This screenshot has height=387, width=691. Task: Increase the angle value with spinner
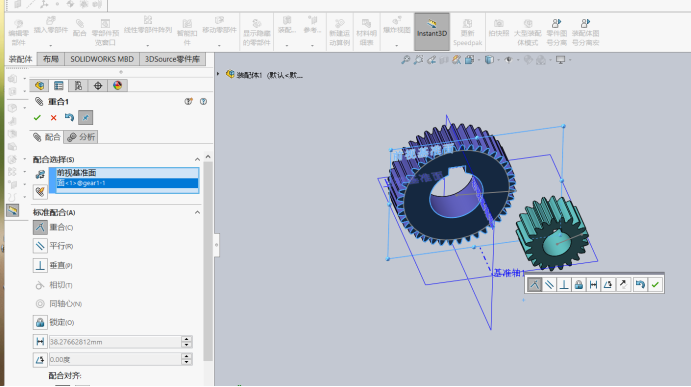(x=187, y=357)
